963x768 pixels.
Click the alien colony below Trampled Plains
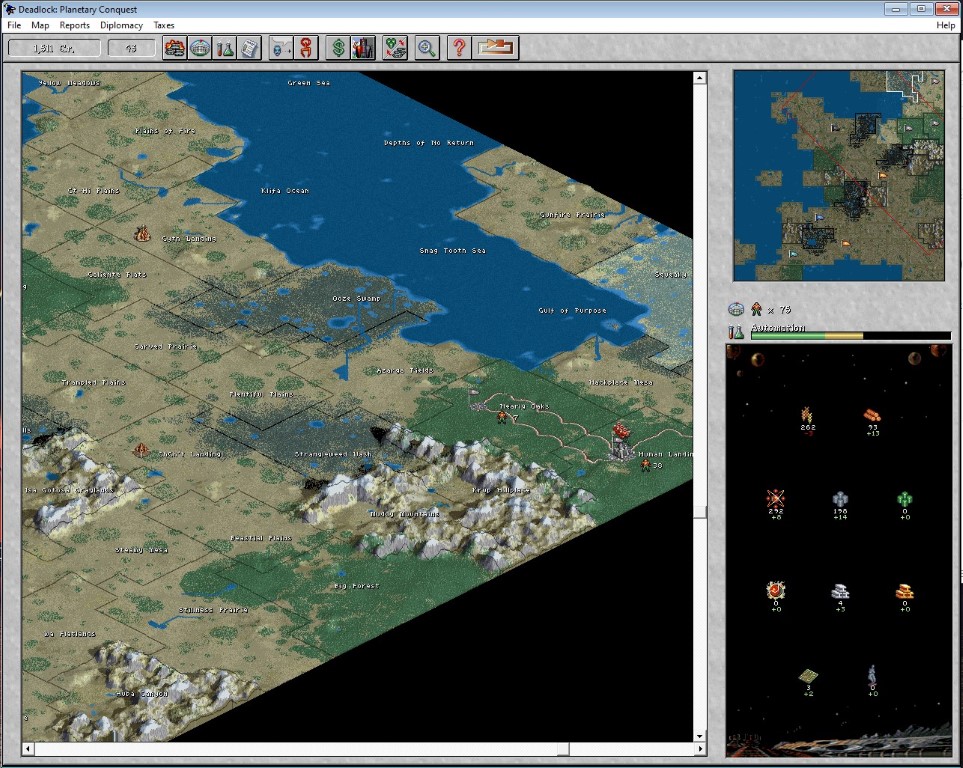tap(141, 450)
